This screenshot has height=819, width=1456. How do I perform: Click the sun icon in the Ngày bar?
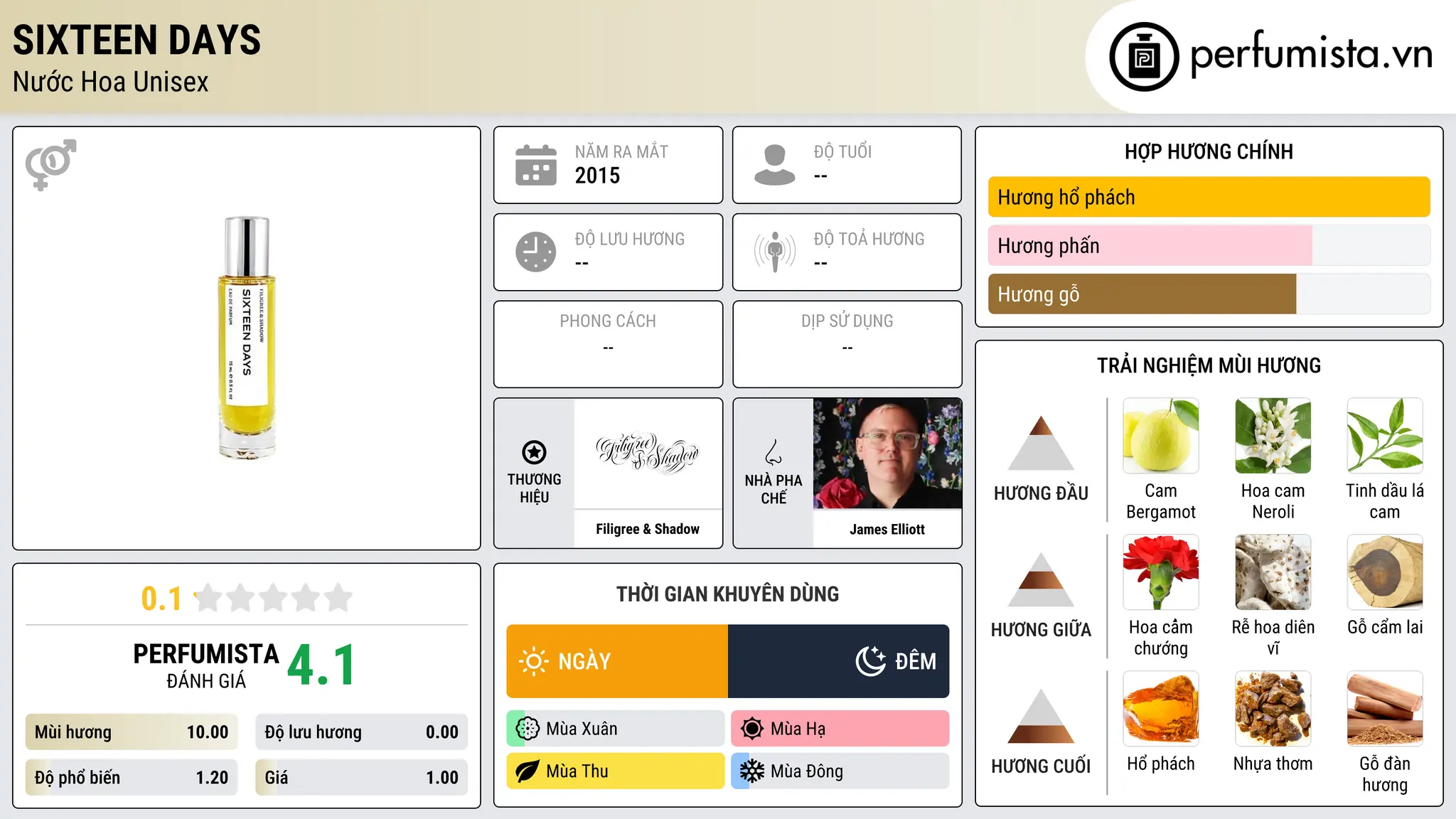pos(533,661)
